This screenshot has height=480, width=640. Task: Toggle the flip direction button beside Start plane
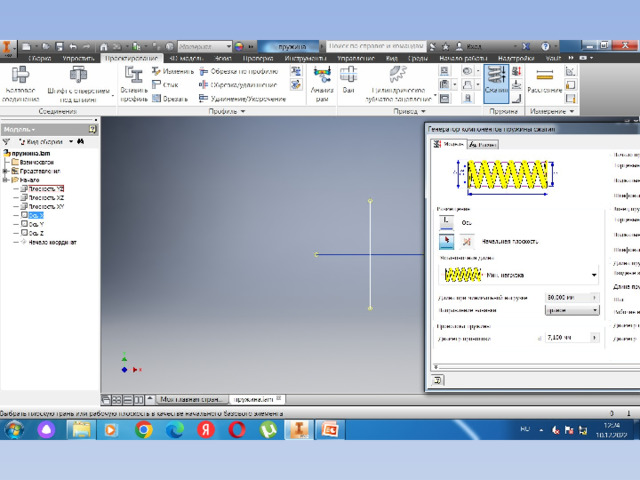tap(467, 241)
